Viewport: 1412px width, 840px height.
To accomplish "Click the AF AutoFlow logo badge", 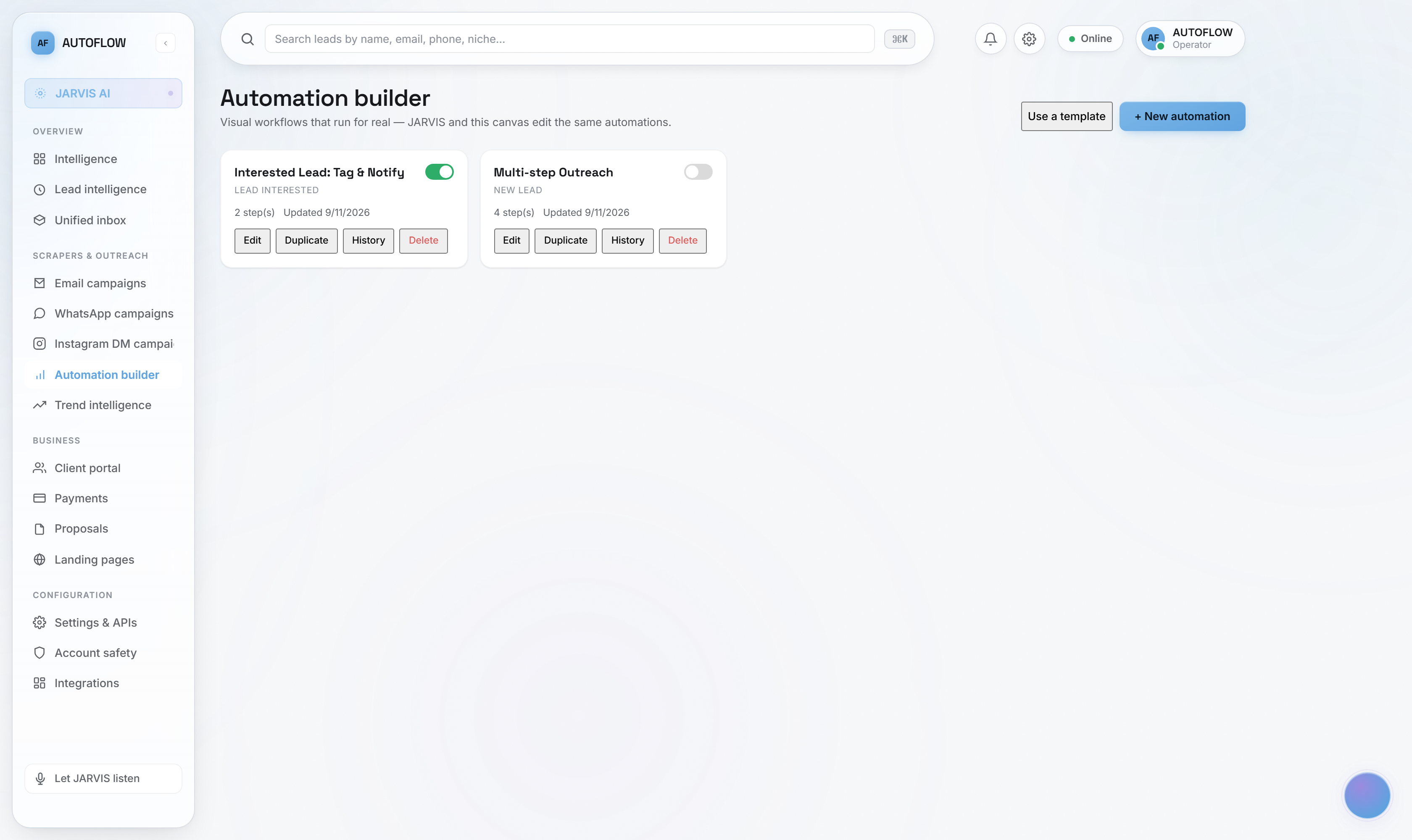I will coord(42,43).
